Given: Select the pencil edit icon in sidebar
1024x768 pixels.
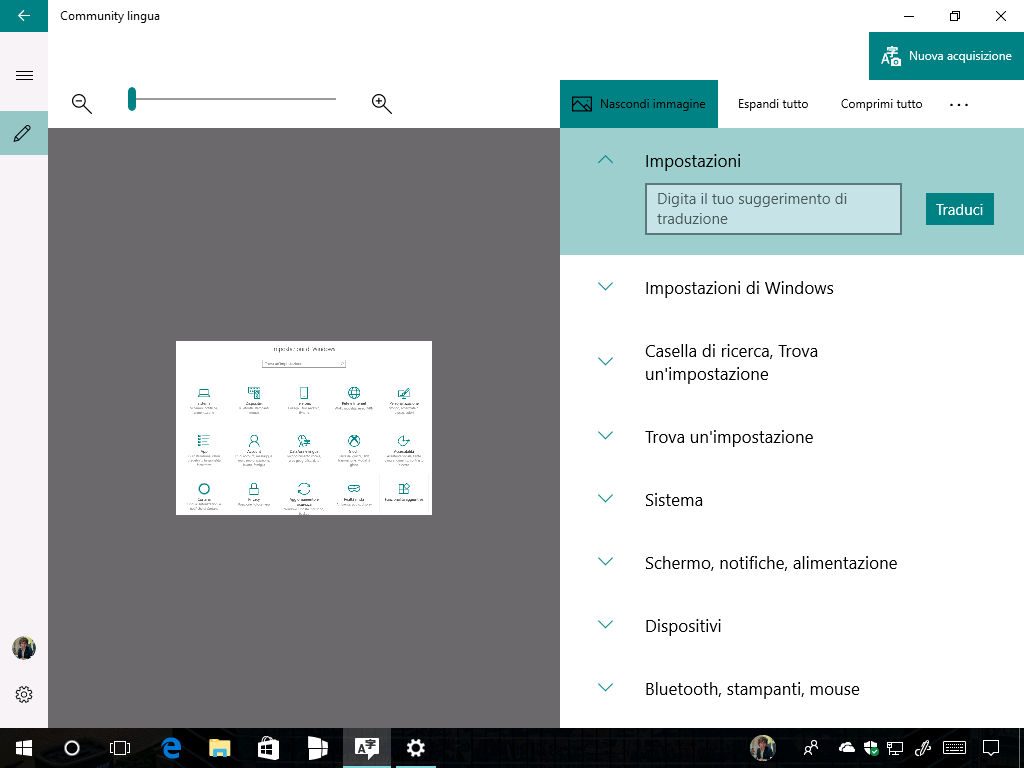Looking at the screenshot, I should (24, 133).
